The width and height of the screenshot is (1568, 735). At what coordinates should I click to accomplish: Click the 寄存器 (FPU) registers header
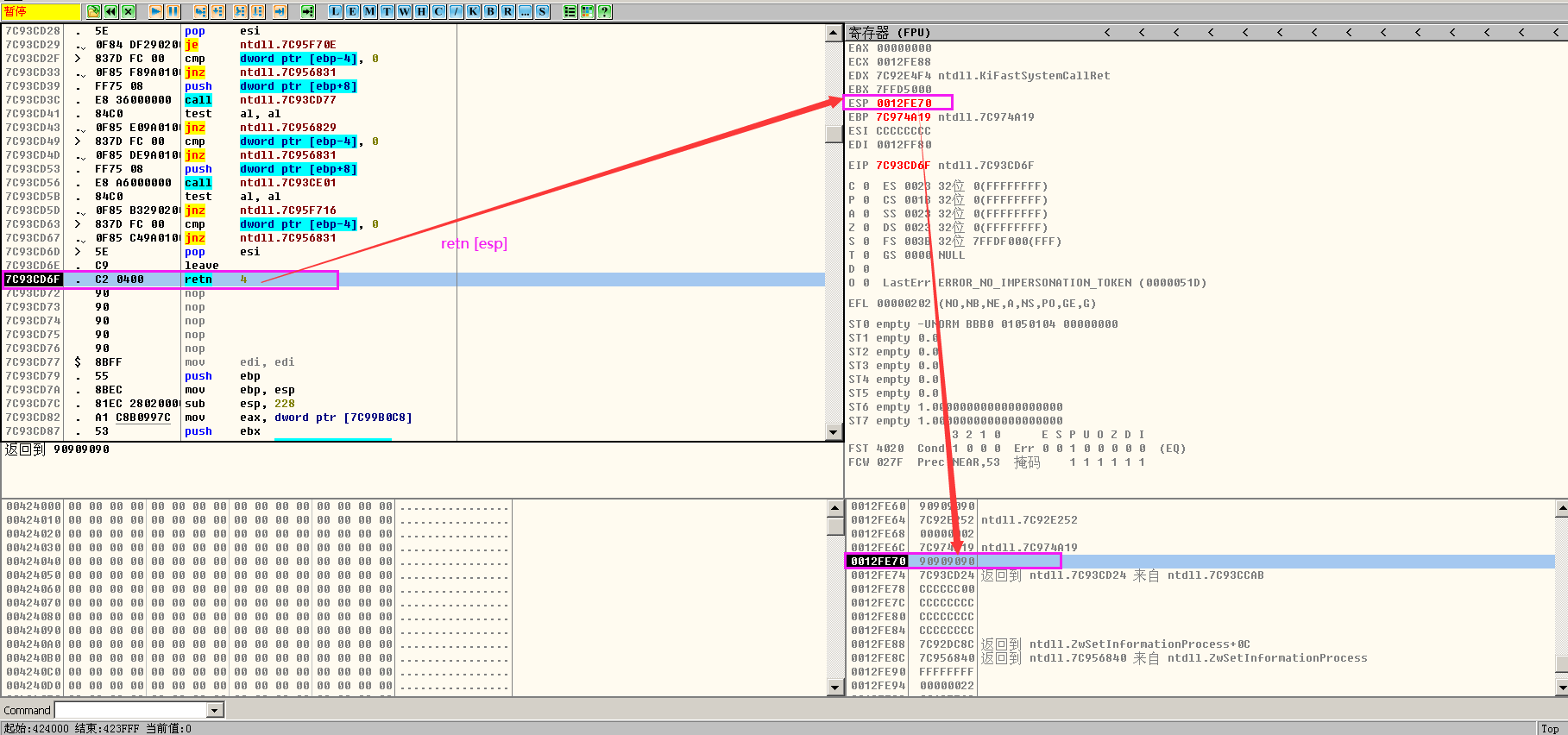click(890, 33)
